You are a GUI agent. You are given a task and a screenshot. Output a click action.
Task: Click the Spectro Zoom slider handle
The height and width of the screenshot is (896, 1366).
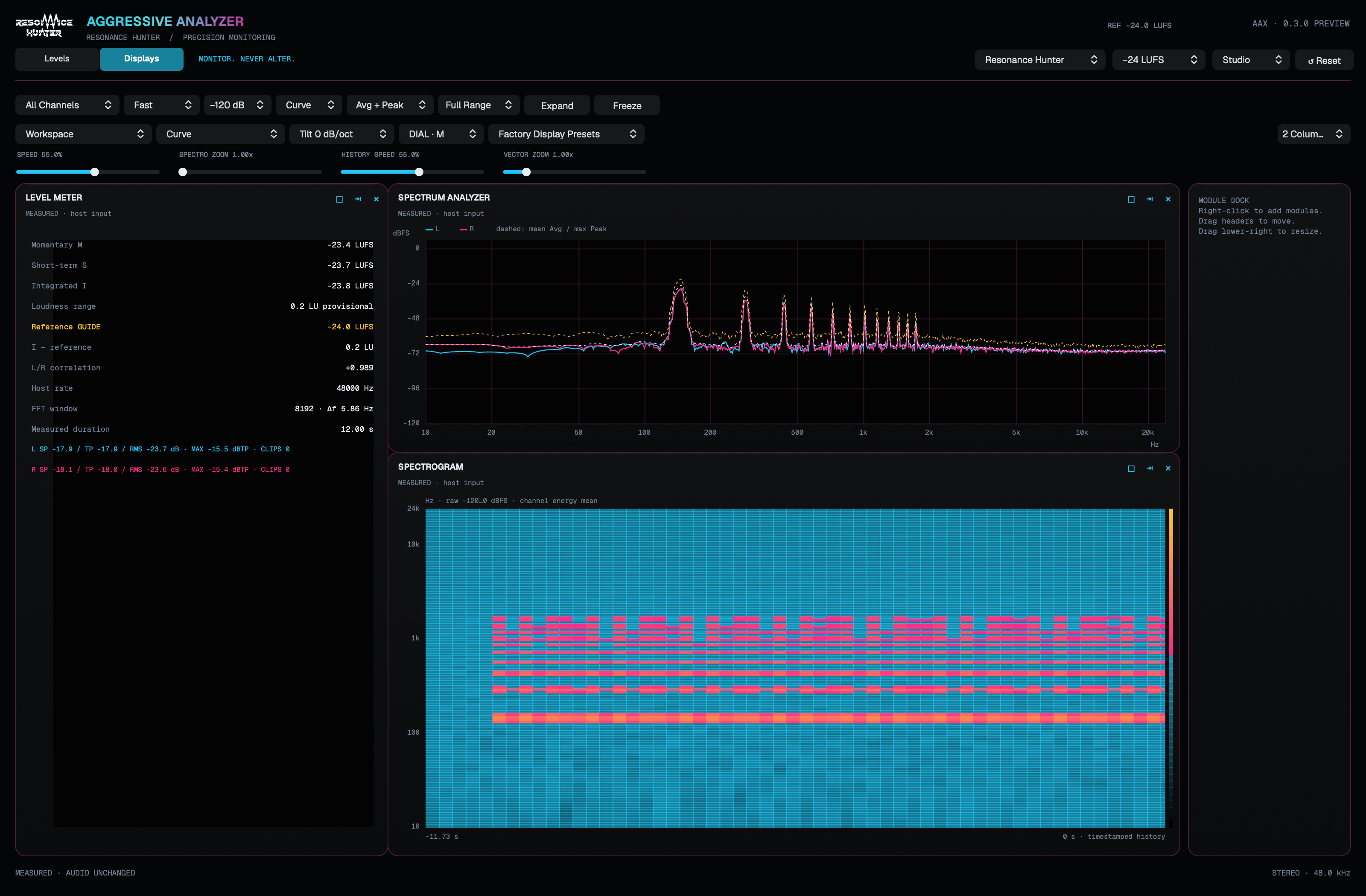click(x=183, y=172)
